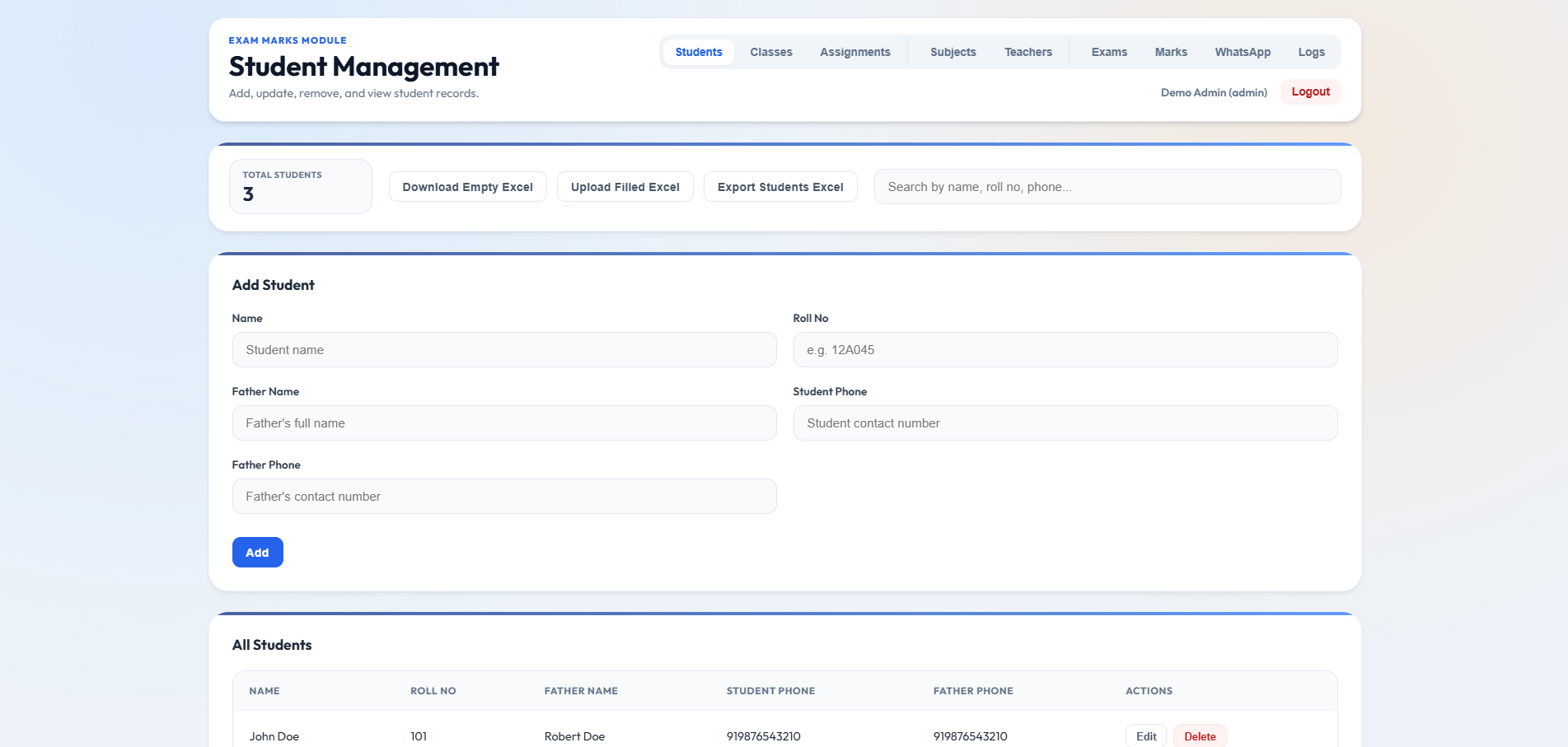1568x747 pixels.
Task: Switch to the Marks tab
Action: click(1171, 52)
